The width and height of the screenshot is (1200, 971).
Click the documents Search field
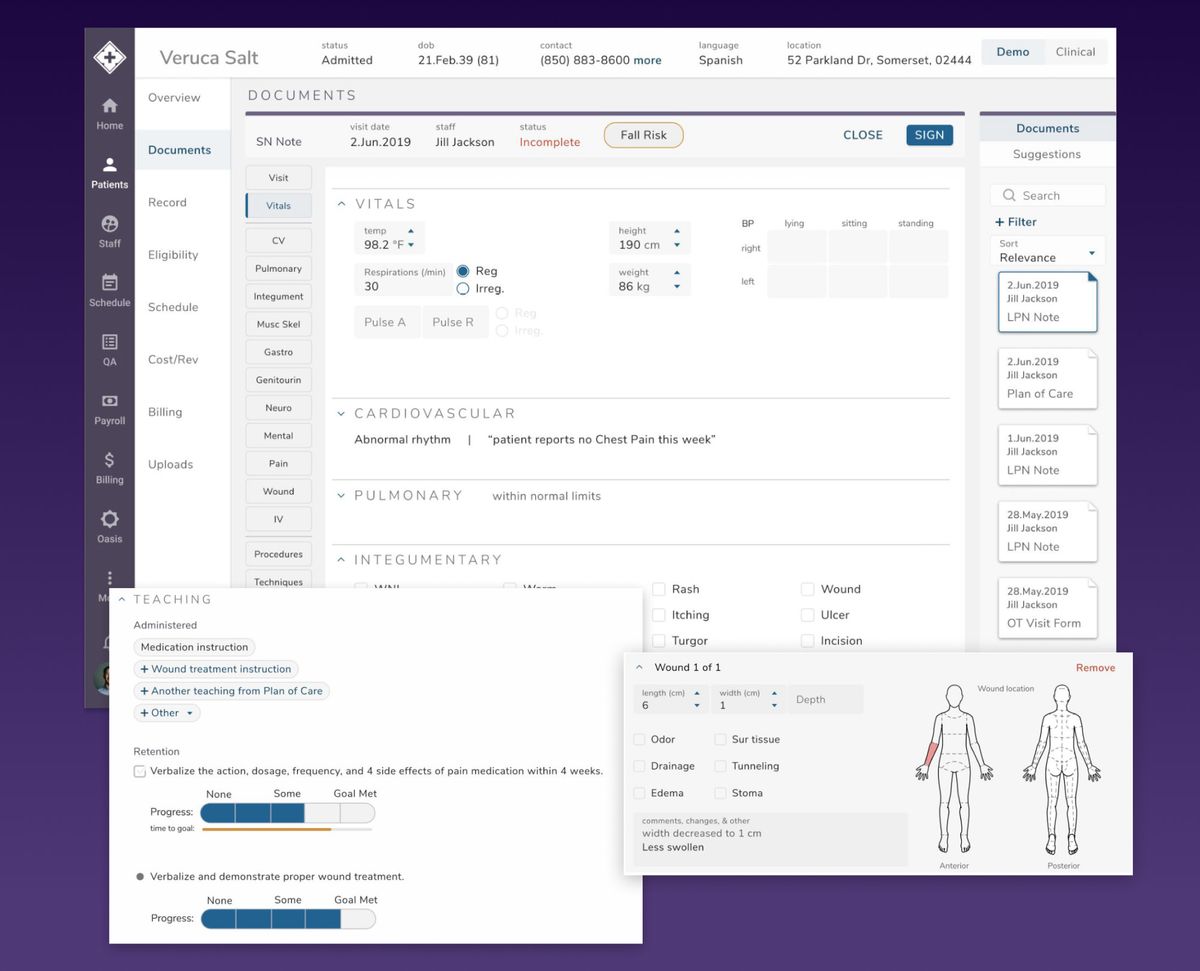[x=1047, y=194]
